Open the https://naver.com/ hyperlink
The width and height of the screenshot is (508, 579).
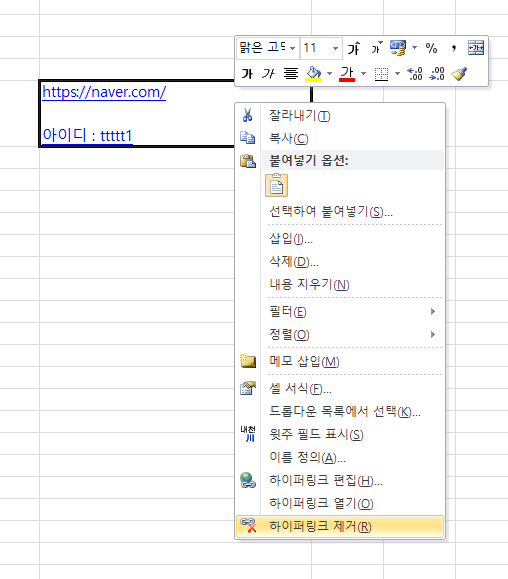point(104,92)
